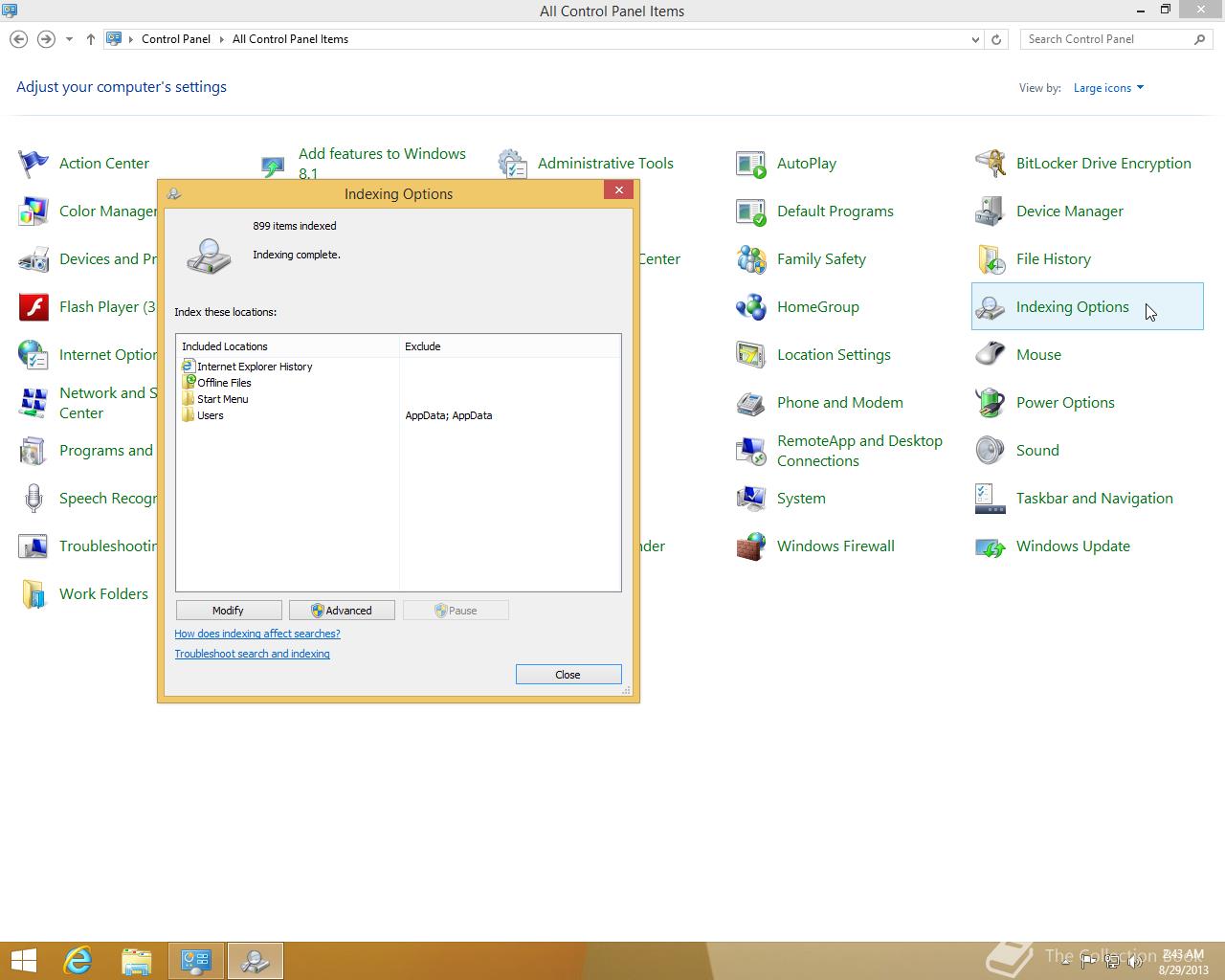This screenshot has height=980, width=1225.
Task: Open Network and Sharing Center icon
Action: click(x=33, y=403)
